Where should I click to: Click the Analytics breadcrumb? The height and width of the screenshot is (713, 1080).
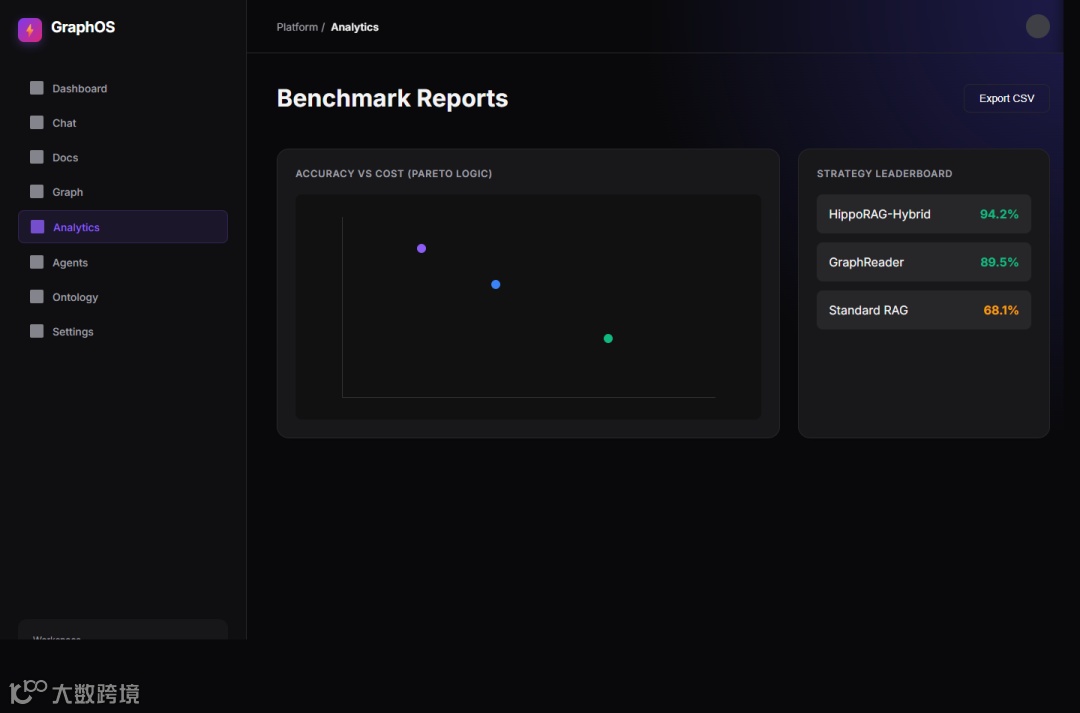click(x=355, y=27)
